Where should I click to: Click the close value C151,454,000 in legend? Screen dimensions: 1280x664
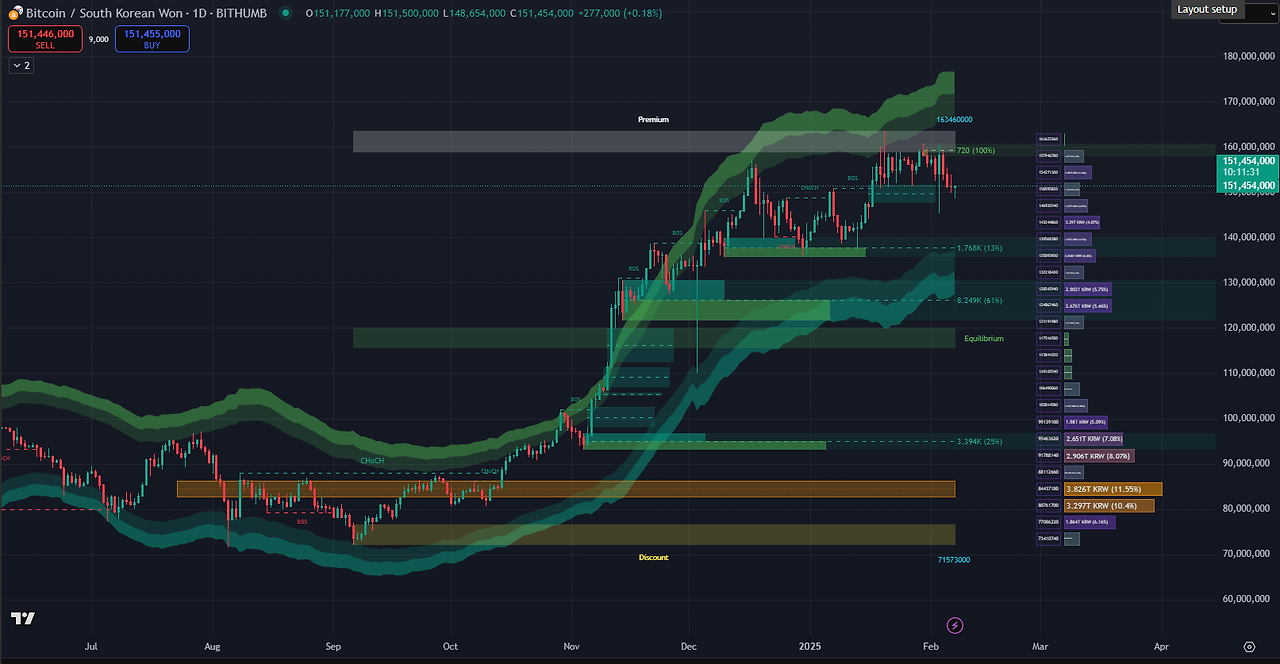click(x=542, y=12)
